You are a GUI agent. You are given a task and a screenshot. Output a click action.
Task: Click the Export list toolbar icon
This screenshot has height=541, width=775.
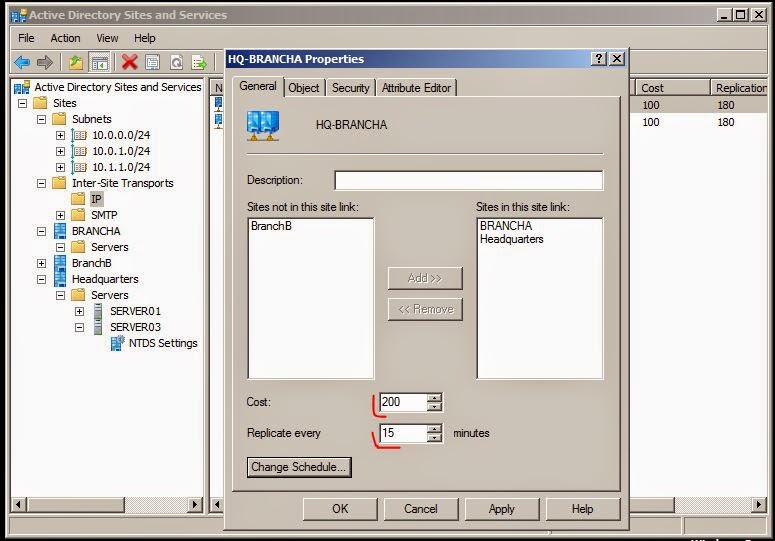199,62
